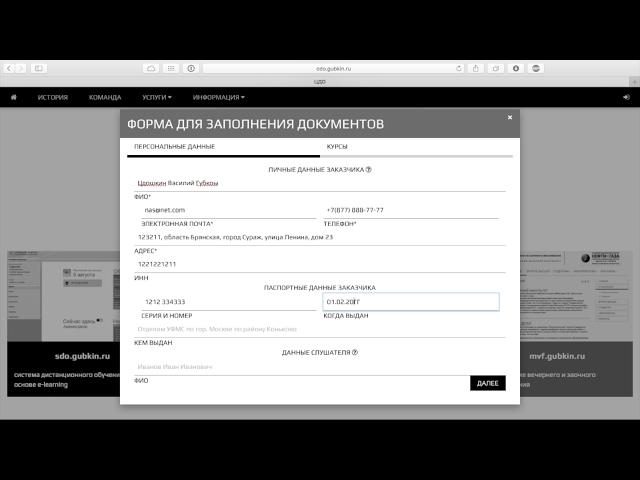640x480 pixels.
Task: Click the Safari back arrow
Action: [9, 68]
